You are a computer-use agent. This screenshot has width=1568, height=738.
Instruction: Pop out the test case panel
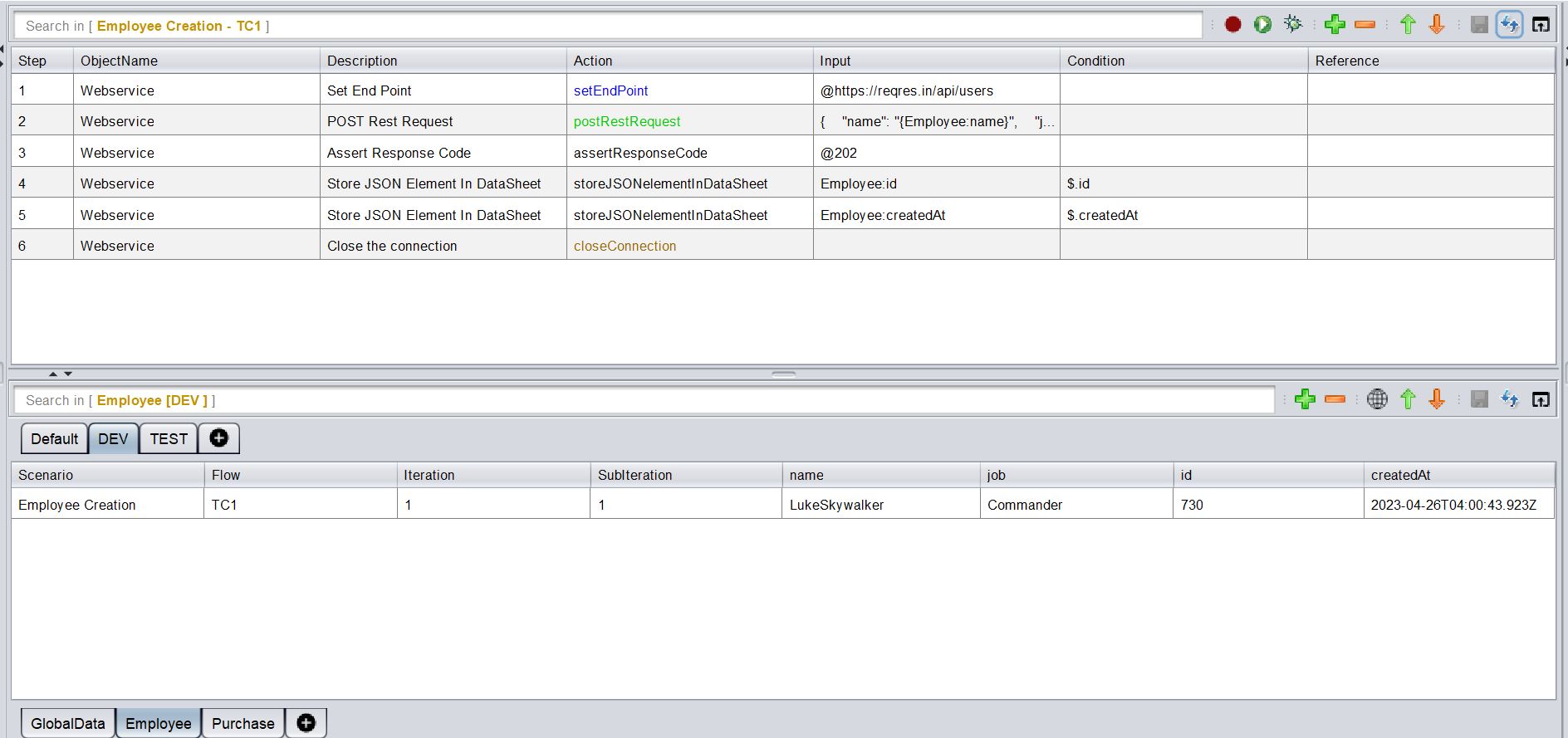tap(1541, 25)
